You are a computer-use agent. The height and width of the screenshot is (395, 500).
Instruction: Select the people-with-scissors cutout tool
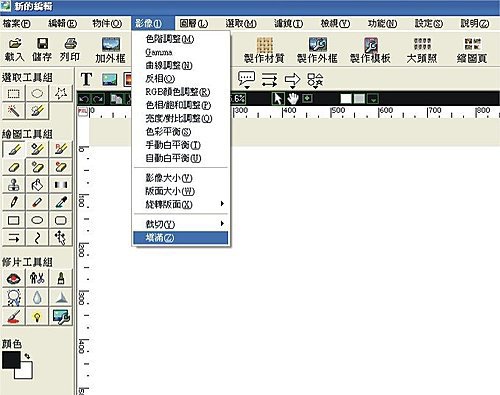pos(37,278)
